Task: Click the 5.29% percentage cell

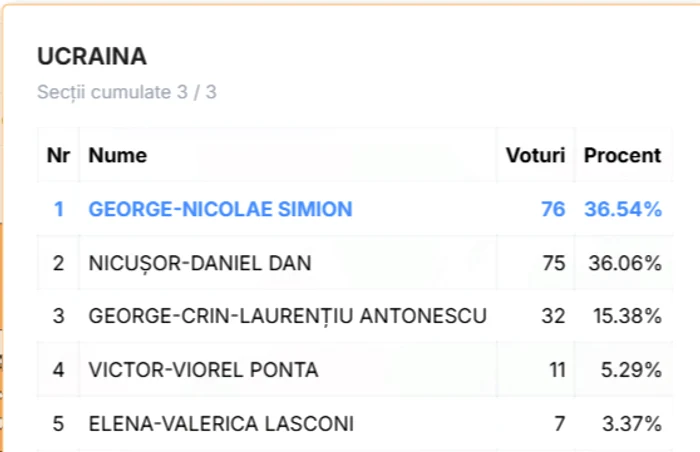Action: coord(631,370)
